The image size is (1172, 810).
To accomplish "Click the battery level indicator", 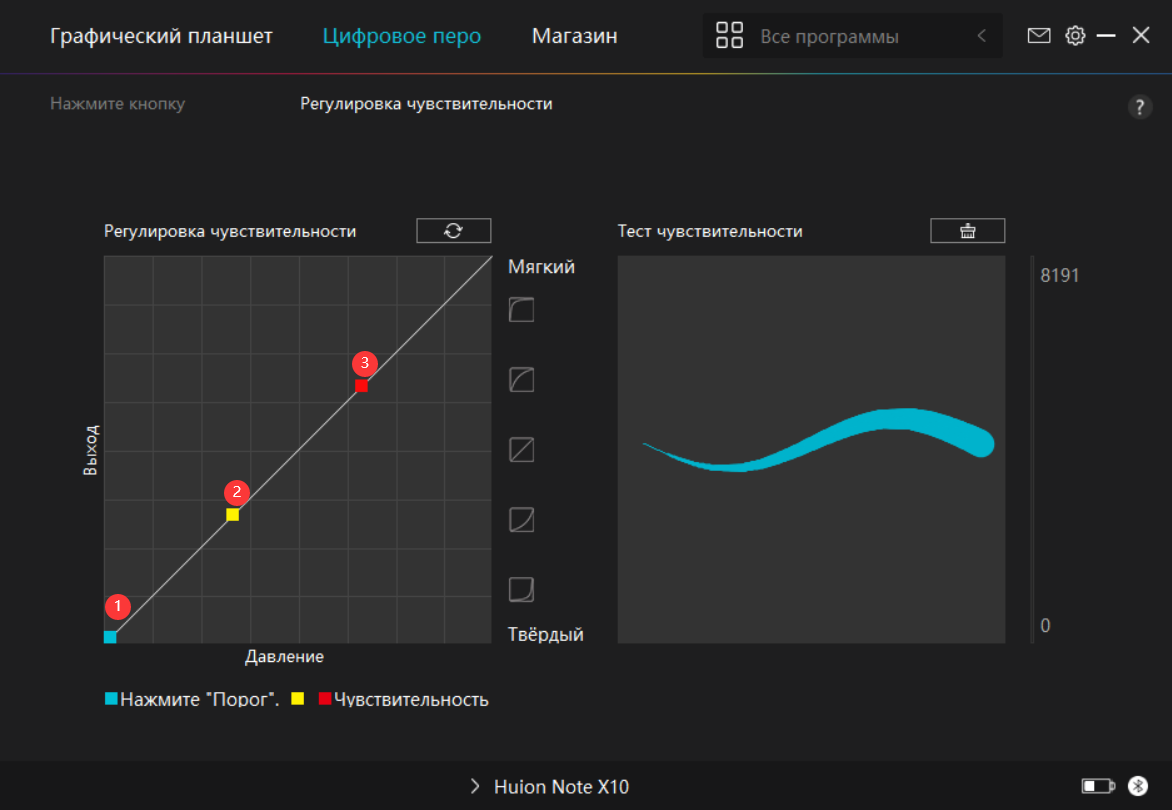I will [x=1098, y=786].
